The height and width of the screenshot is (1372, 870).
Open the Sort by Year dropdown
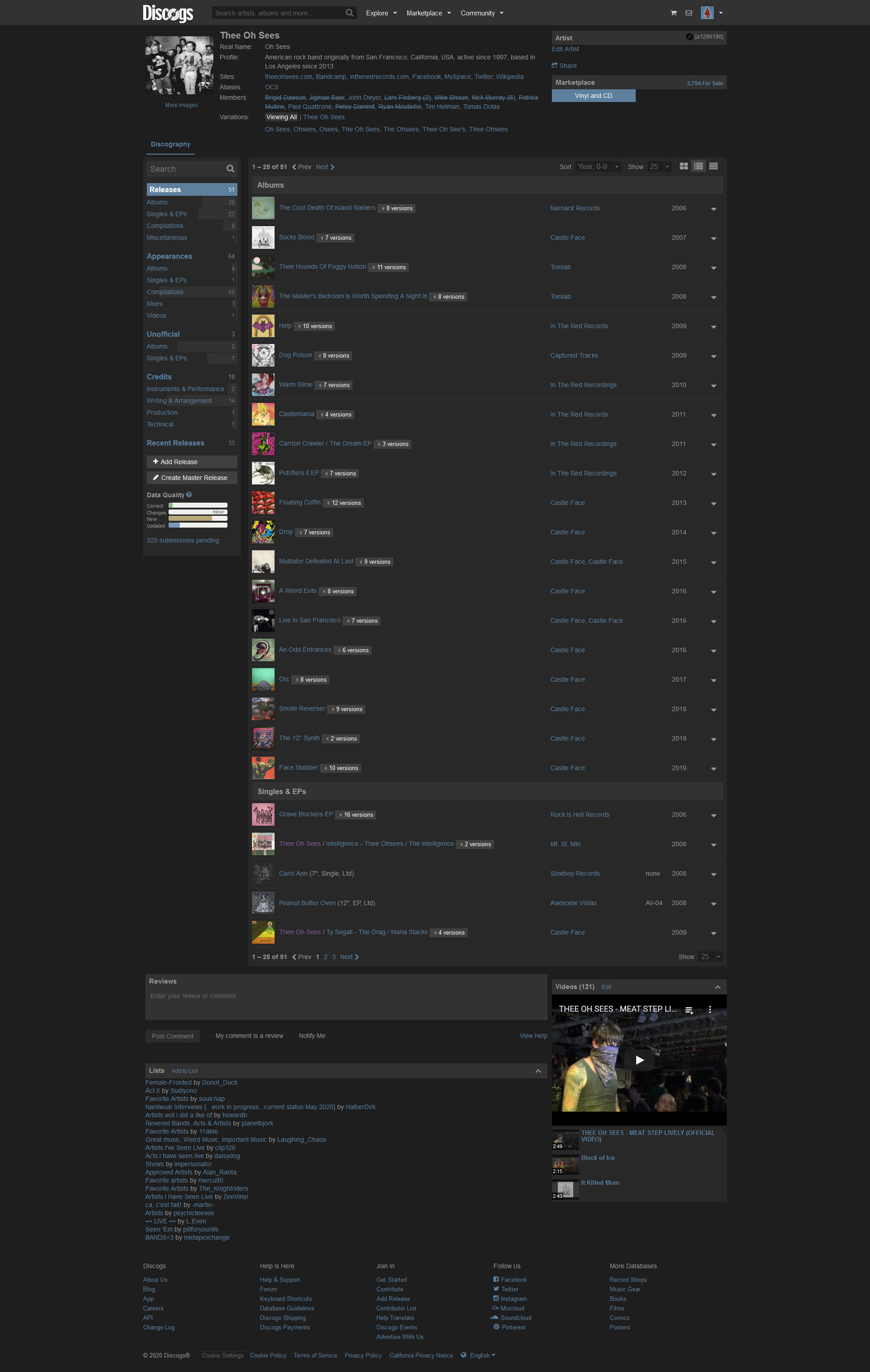(598, 166)
